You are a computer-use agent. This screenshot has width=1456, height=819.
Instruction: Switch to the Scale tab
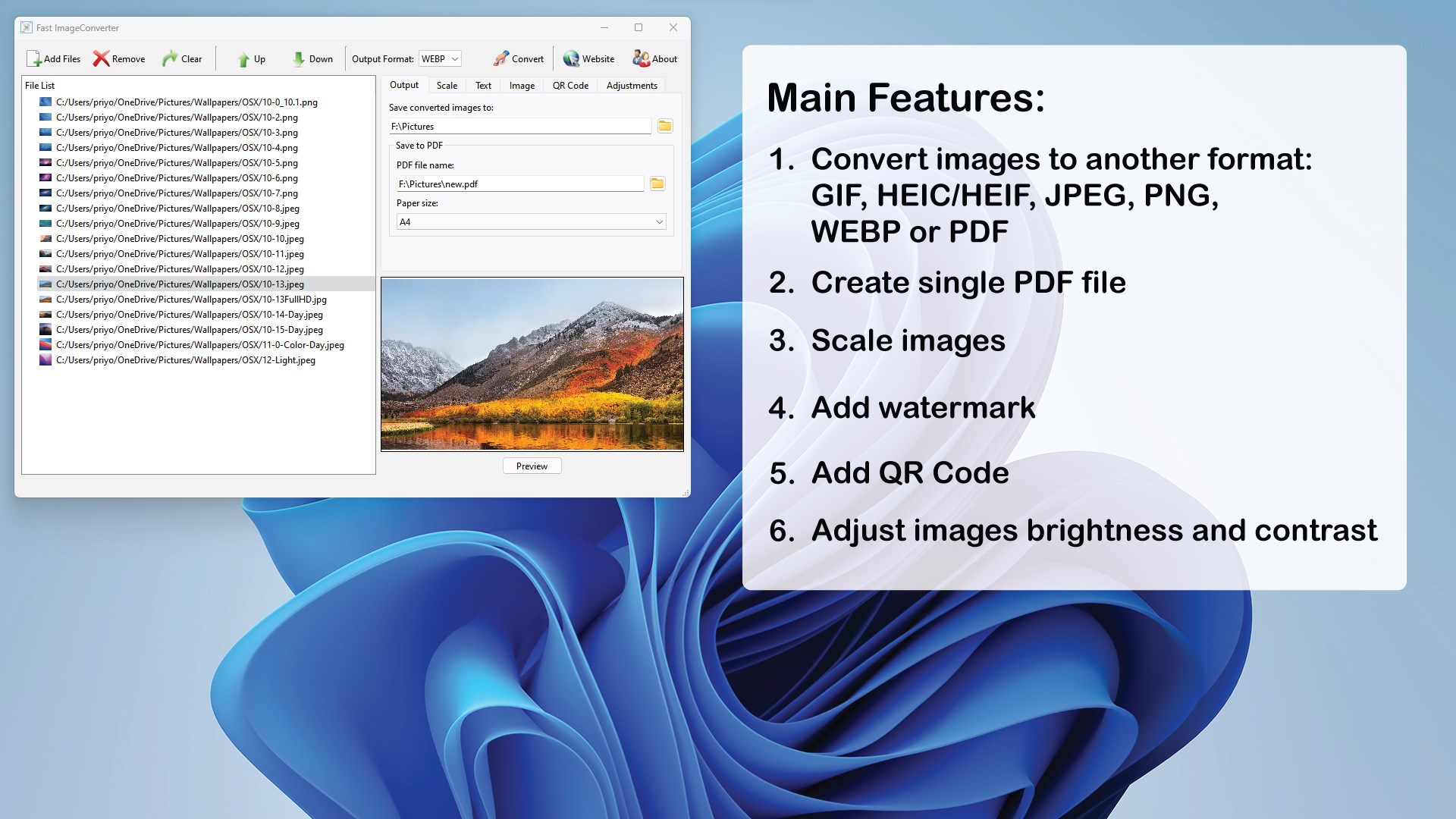447,86
